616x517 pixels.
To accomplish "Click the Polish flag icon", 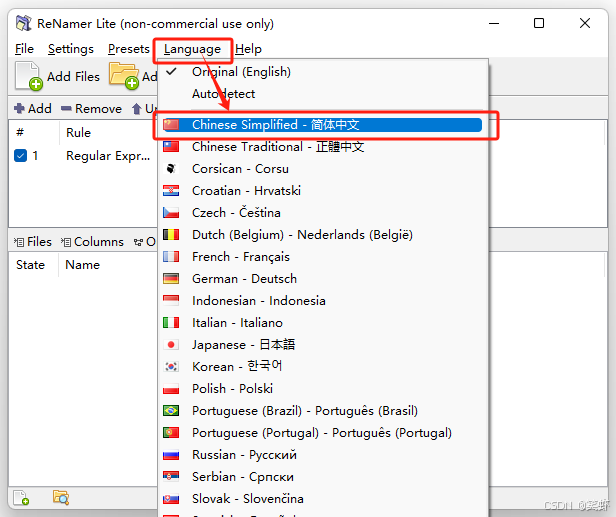I will click(x=171, y=389).
